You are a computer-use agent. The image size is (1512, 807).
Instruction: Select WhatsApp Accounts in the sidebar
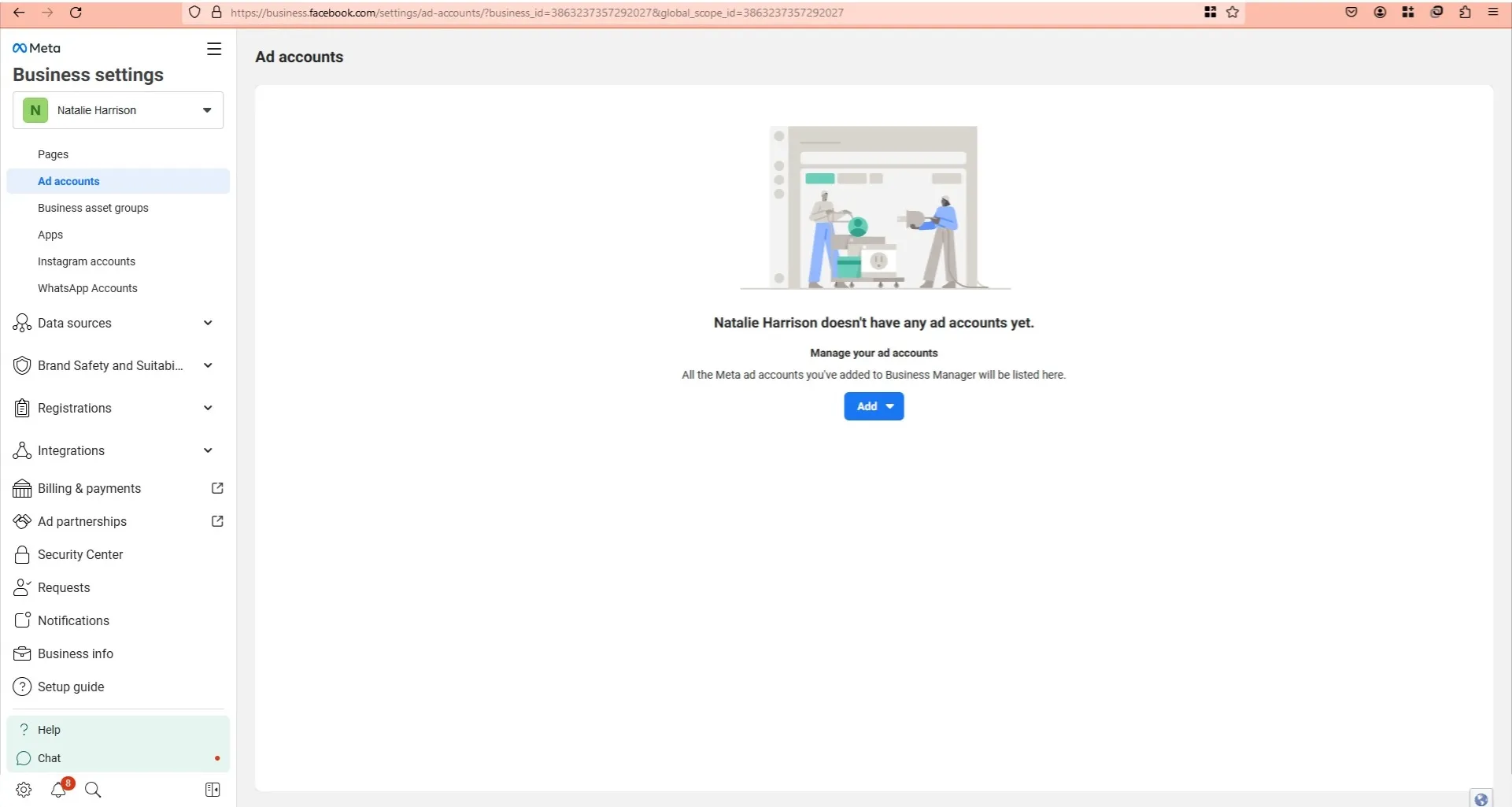tap(87, 287)
